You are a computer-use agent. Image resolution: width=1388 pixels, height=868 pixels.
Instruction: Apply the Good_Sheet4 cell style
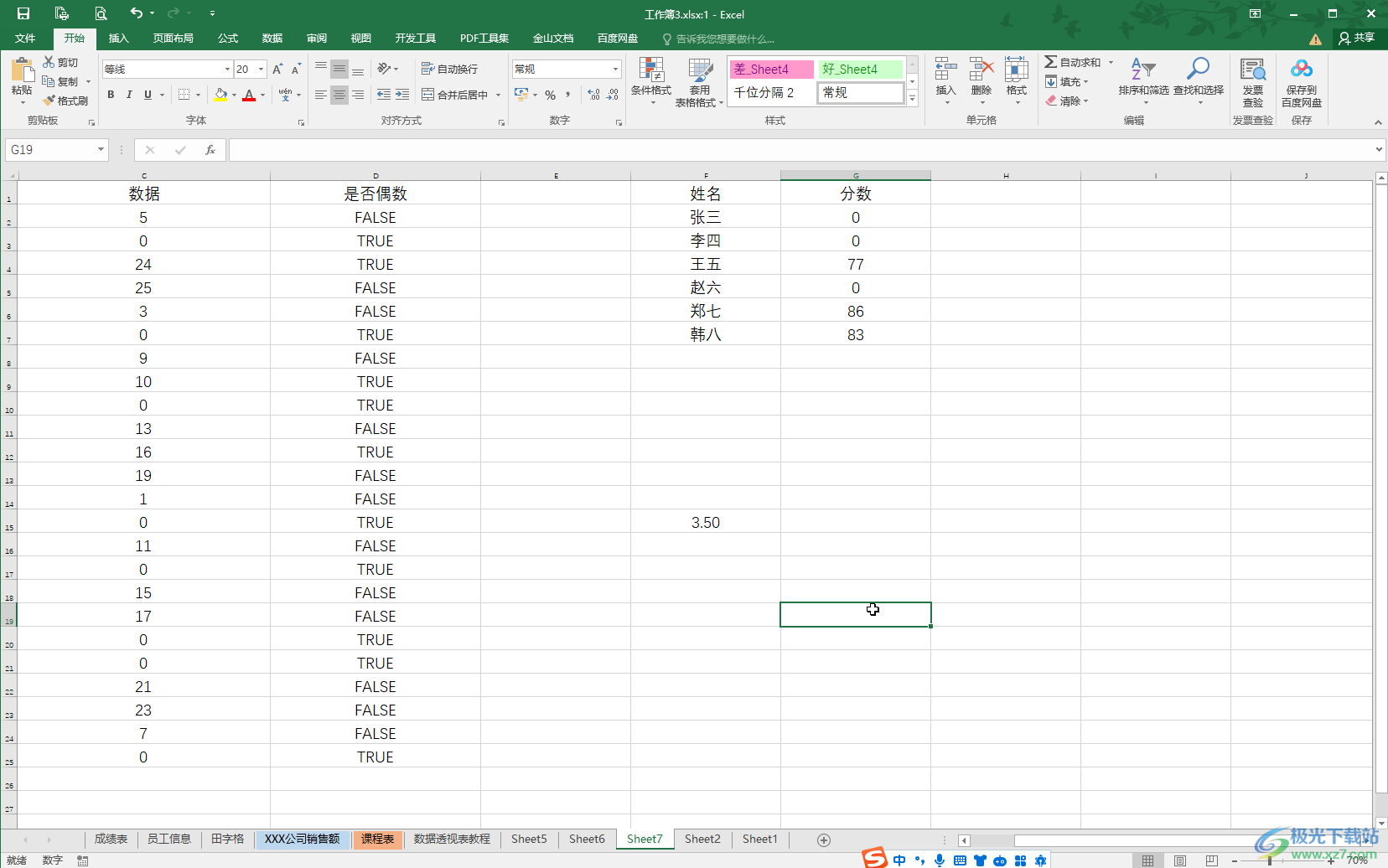(x=861, y=69)
